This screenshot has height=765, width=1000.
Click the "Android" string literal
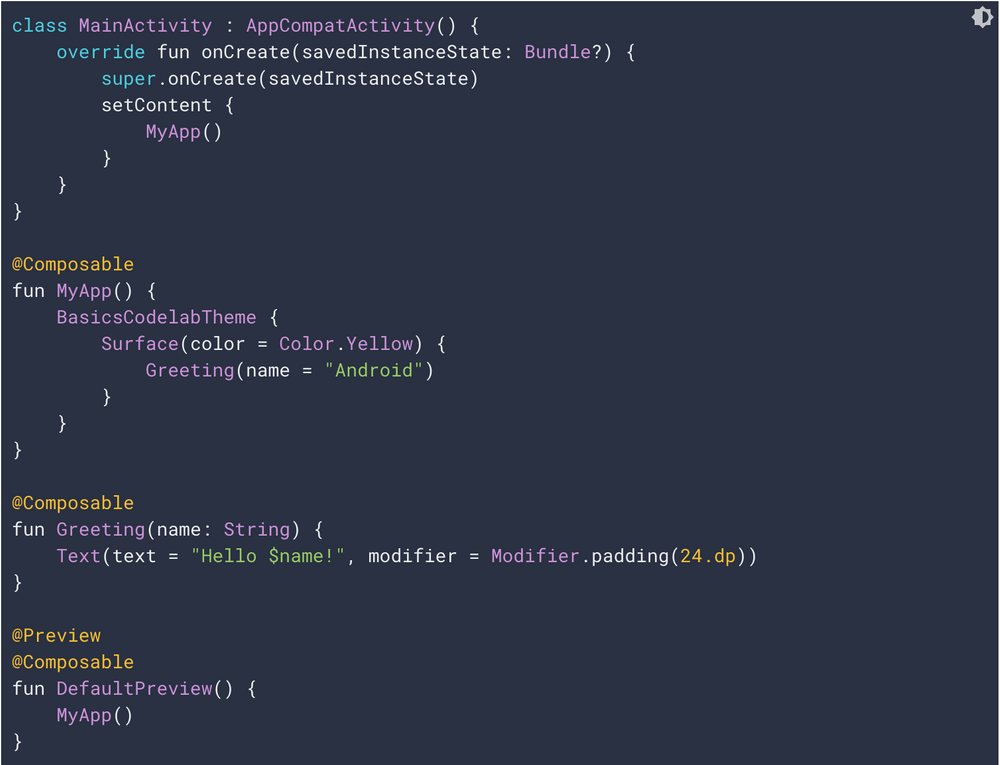(374, 370)
